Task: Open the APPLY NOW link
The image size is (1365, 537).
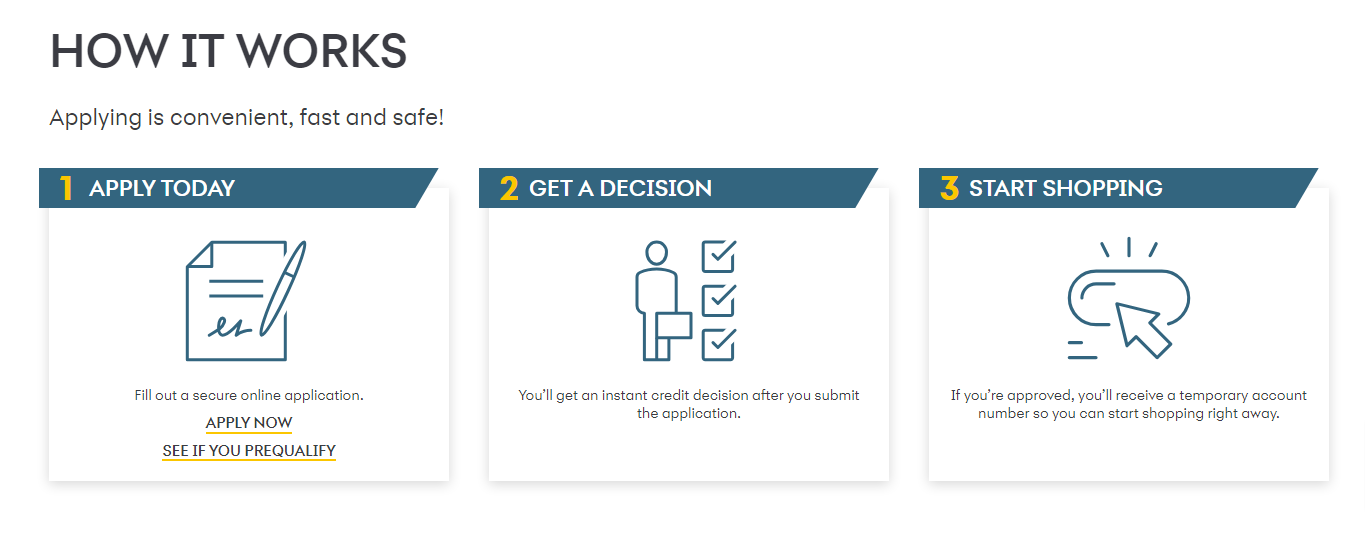Action: click(x=249, y=423)
